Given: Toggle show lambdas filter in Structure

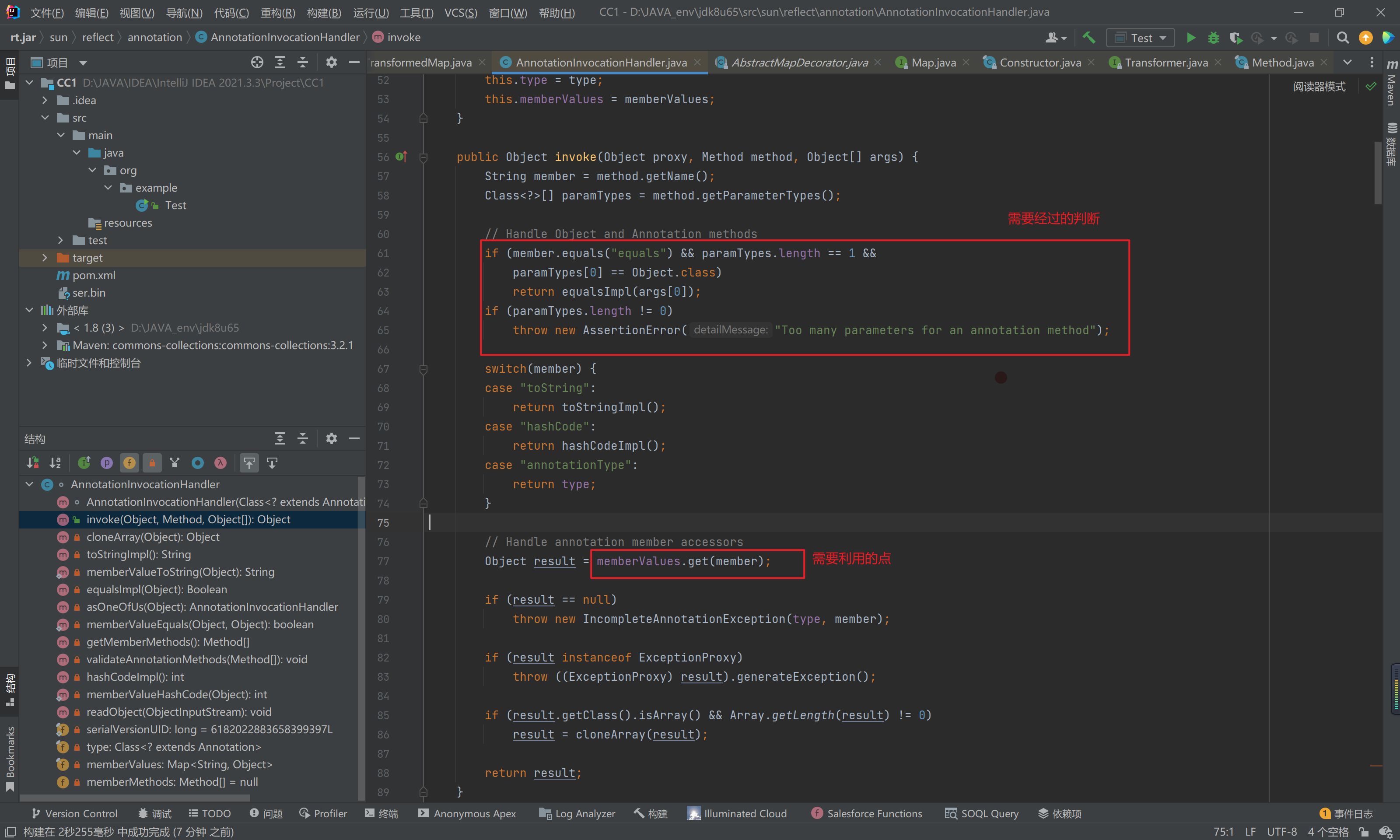Looking at the screenshot, I should point(220,463).
